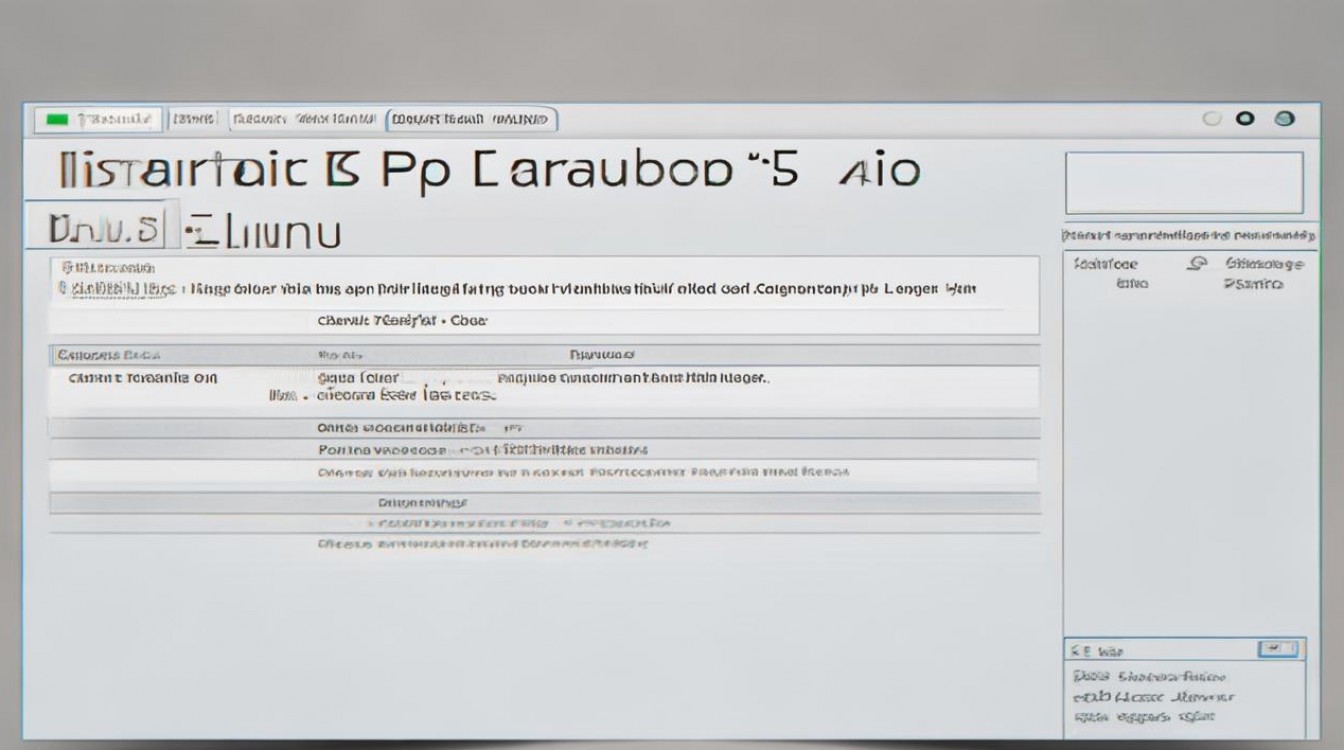Select the last line in bottom-right list

[x=1143, y=717]
